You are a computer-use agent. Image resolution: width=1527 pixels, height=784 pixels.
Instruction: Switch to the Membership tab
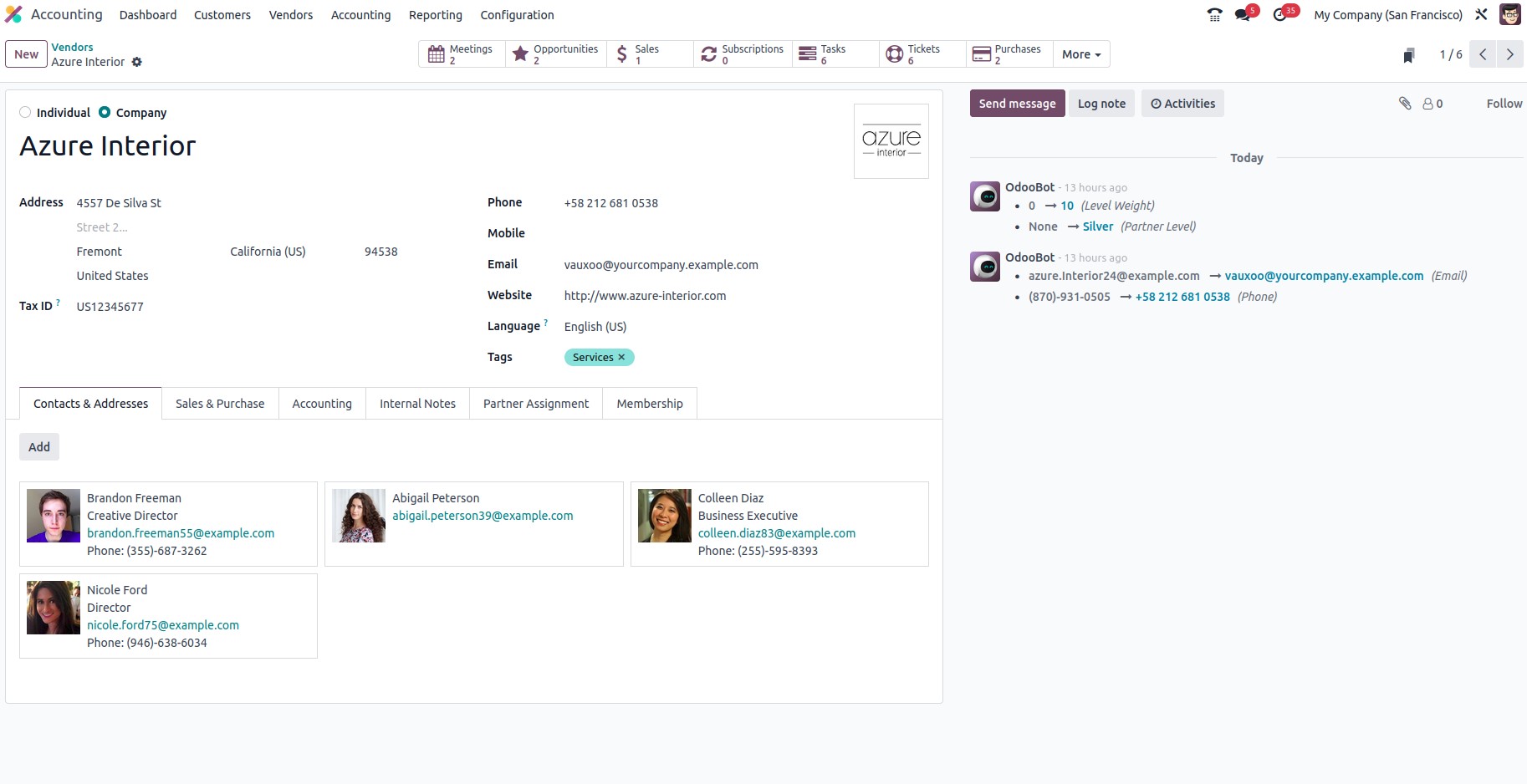point(650,404)
